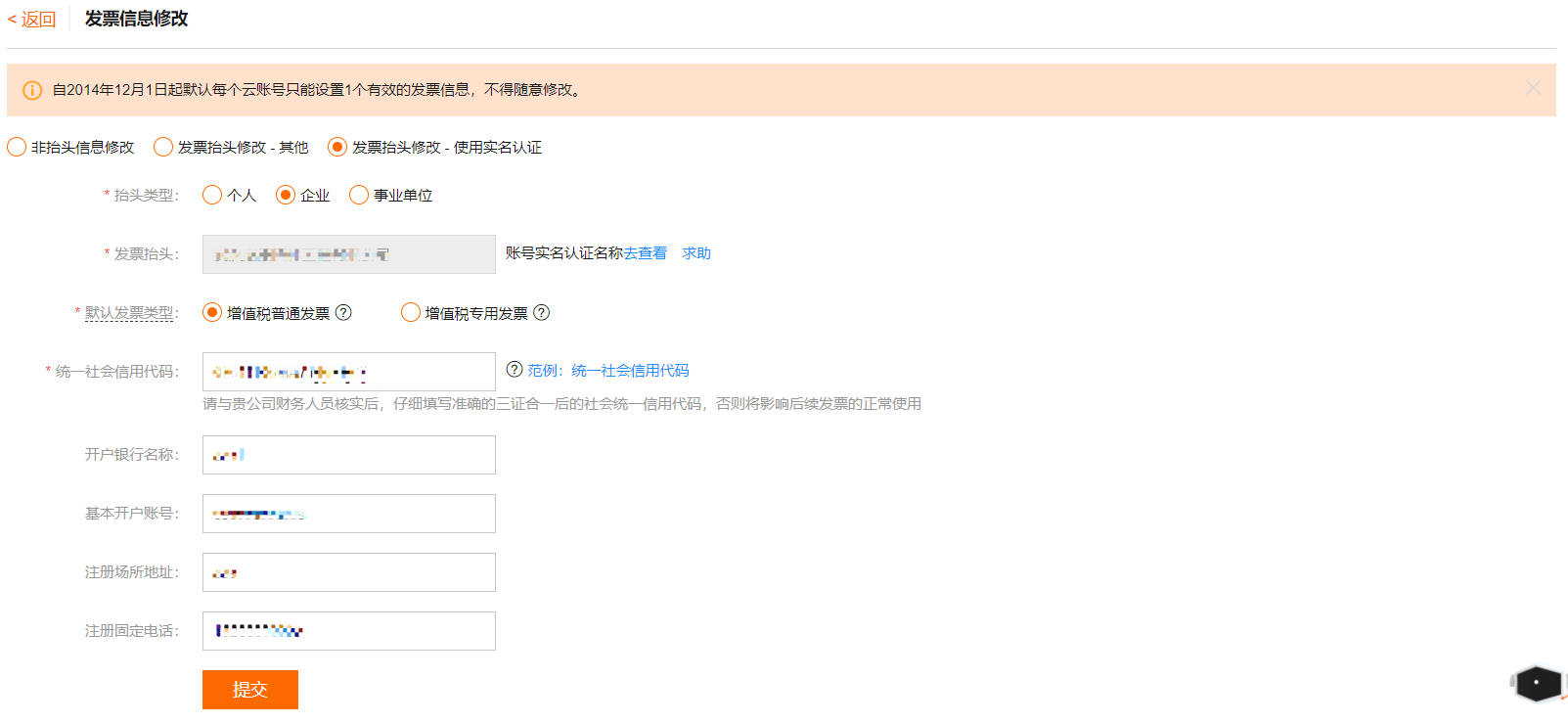The width and height of the screenshot is (1568, 723).
Task: Click the 注册场所地址 input field
Action: (349, 572)
